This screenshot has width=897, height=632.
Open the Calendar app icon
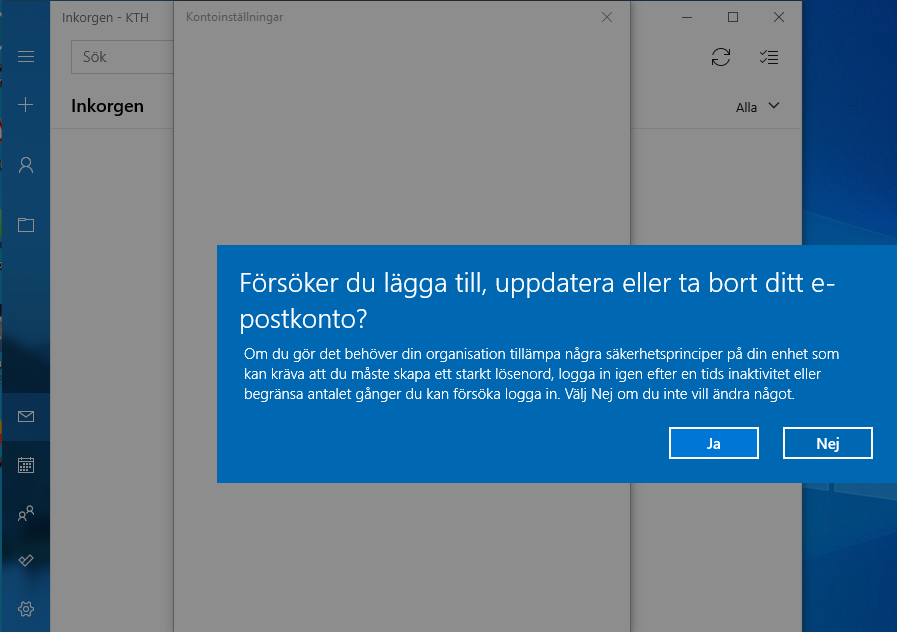(x=26, y=465)
